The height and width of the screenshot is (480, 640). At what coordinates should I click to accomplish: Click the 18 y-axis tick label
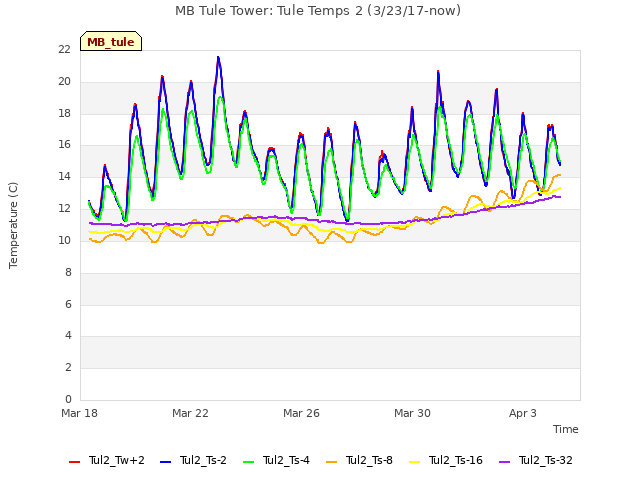tap(64, 113)
